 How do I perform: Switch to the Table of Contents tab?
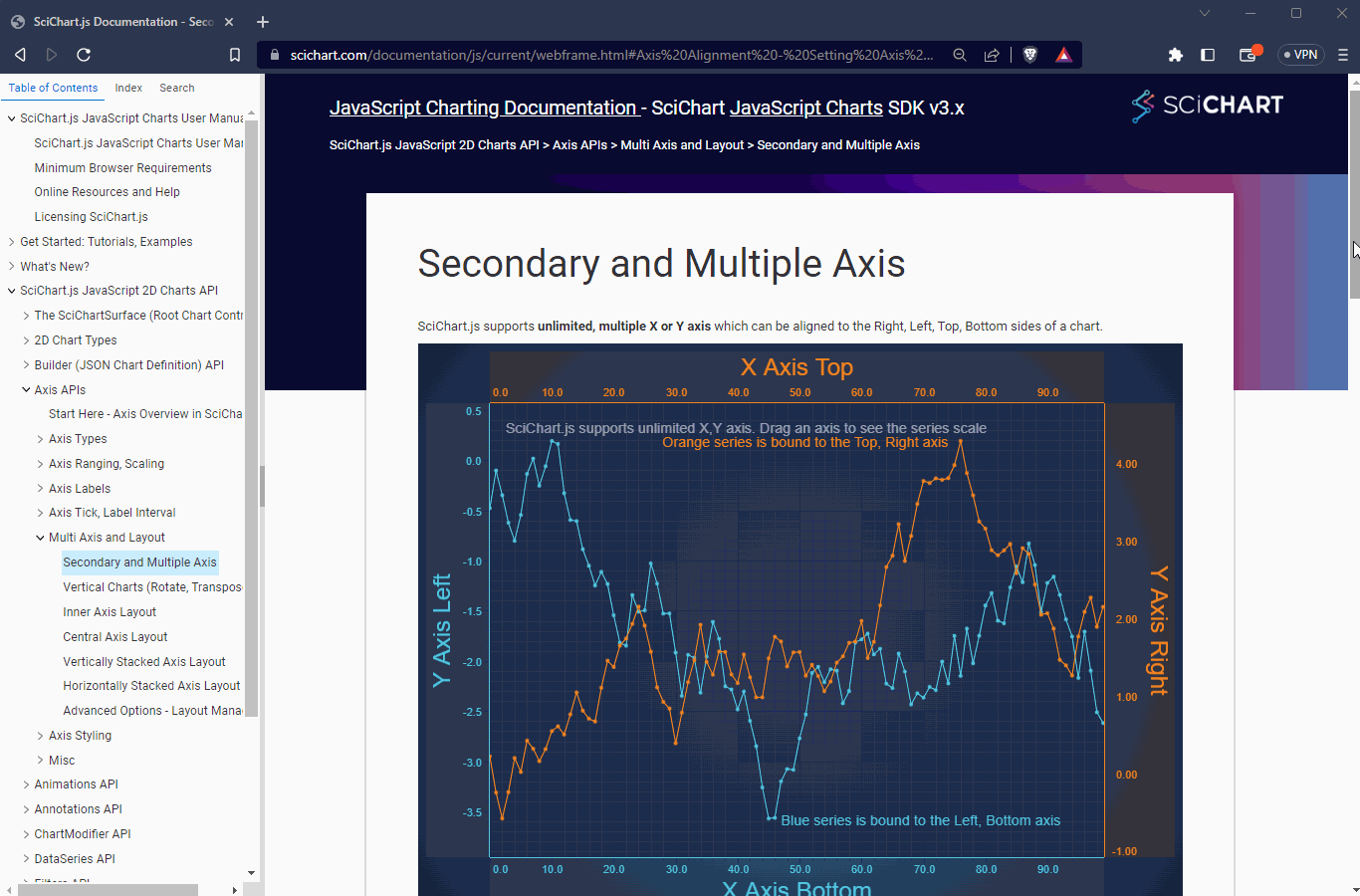[x=53, y=88]
